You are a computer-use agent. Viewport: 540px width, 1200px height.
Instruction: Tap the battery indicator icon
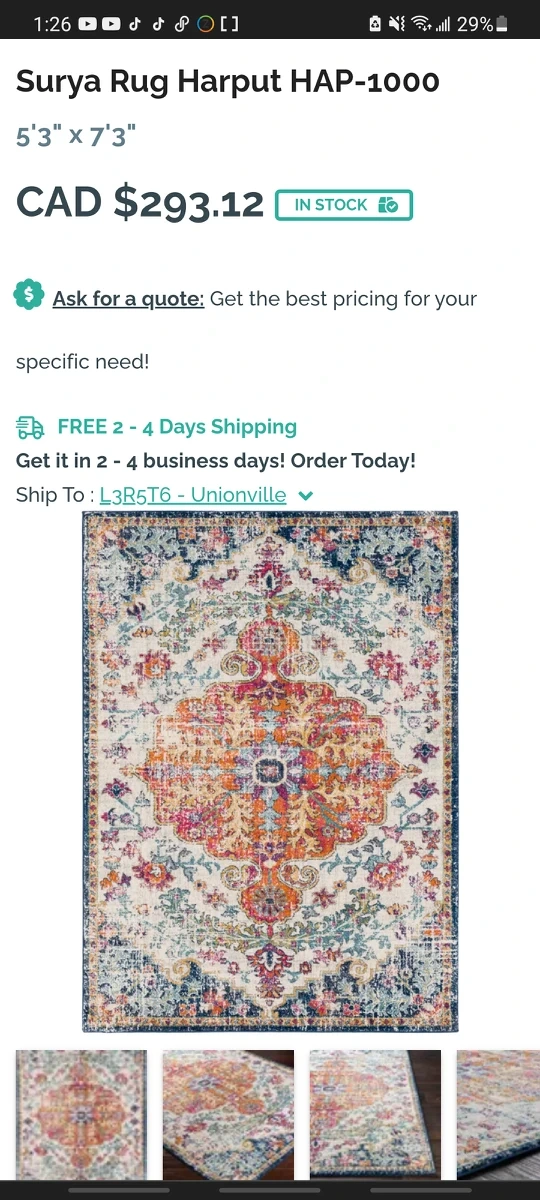click(502, 24)
